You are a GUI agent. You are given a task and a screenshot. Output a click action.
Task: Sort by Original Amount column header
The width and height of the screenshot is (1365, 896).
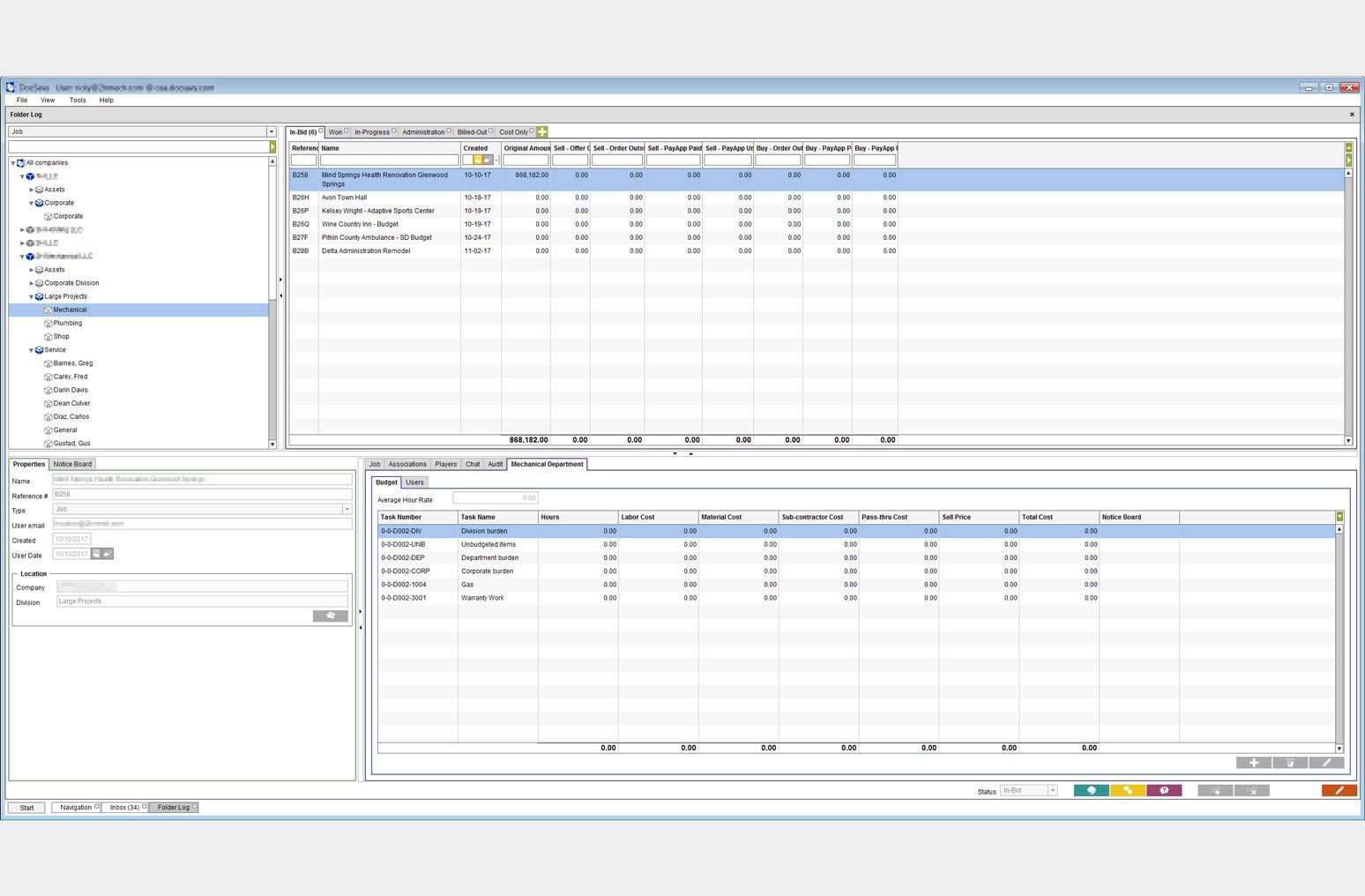526,148
